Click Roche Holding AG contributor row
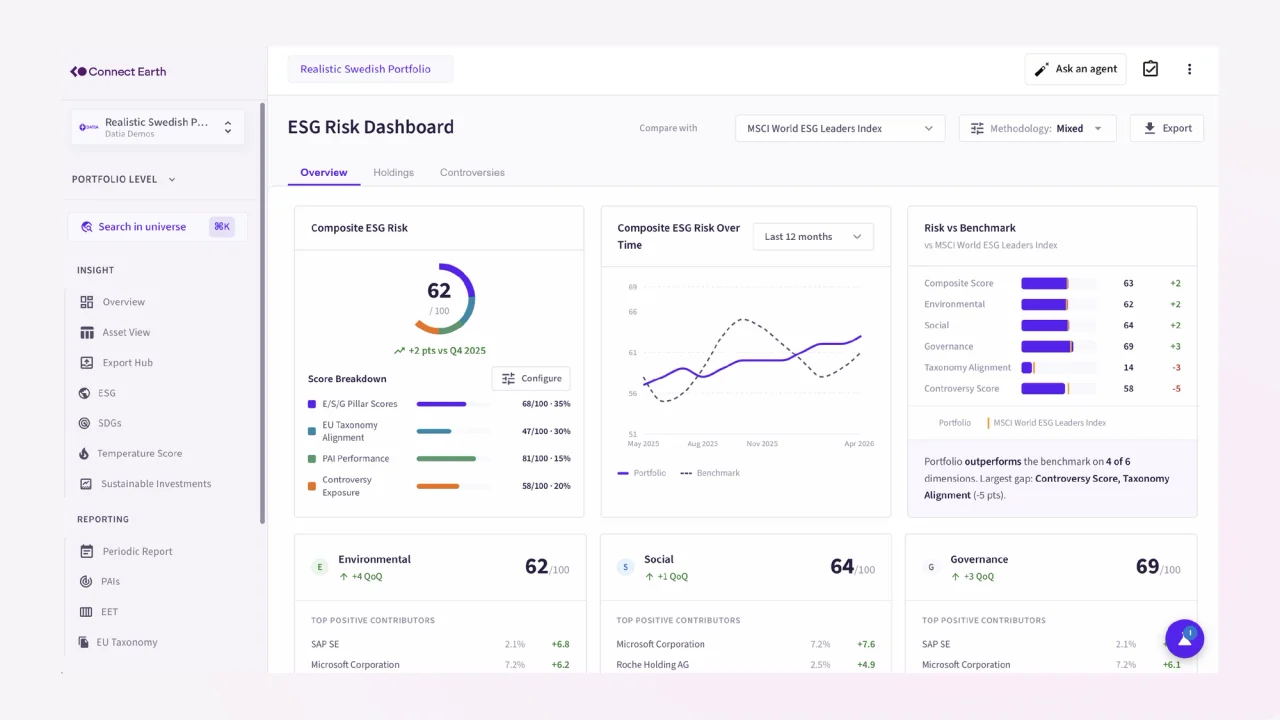Screen dimensions: 1280x720 pos(745,665)
